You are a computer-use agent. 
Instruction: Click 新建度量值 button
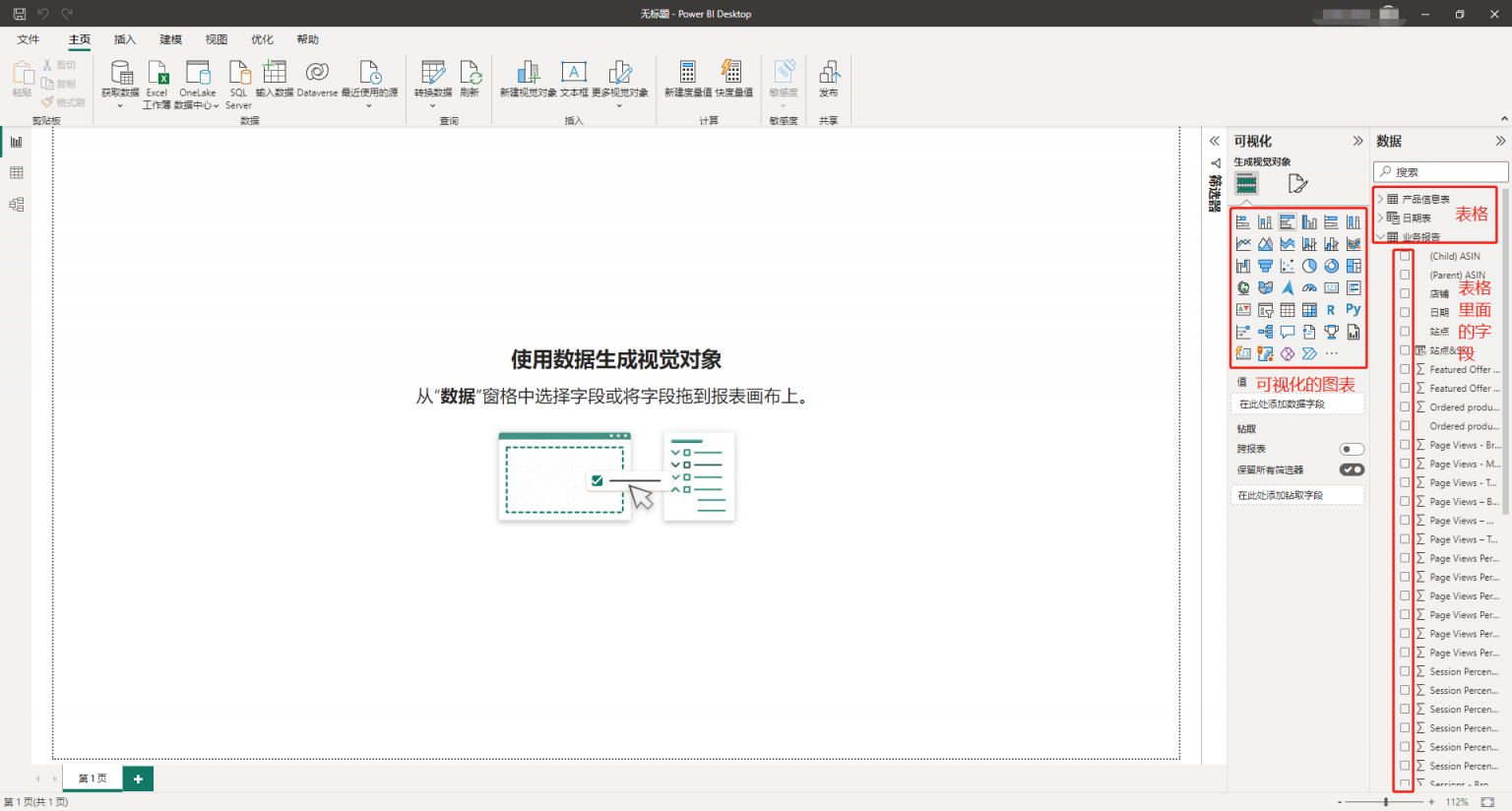[x=688, y=80]
